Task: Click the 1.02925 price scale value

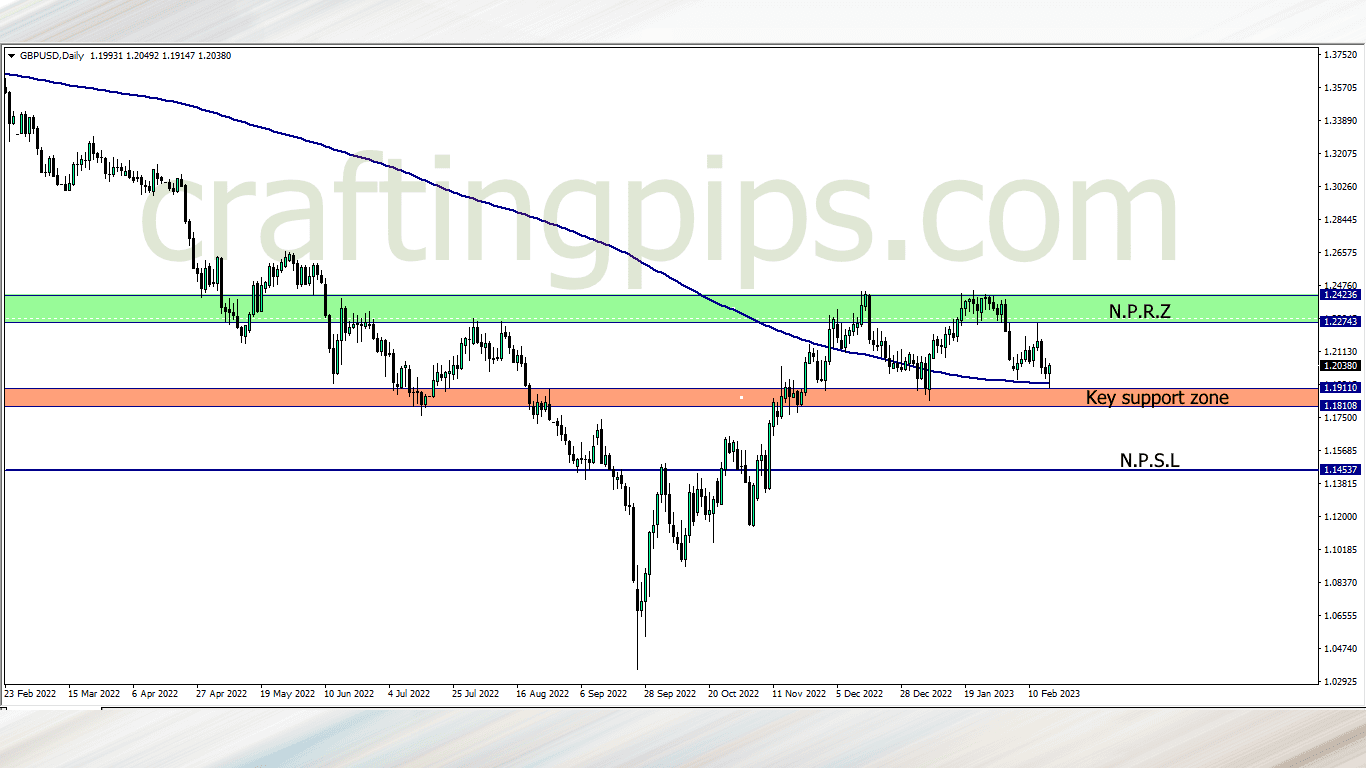Action: (1339, 681)
